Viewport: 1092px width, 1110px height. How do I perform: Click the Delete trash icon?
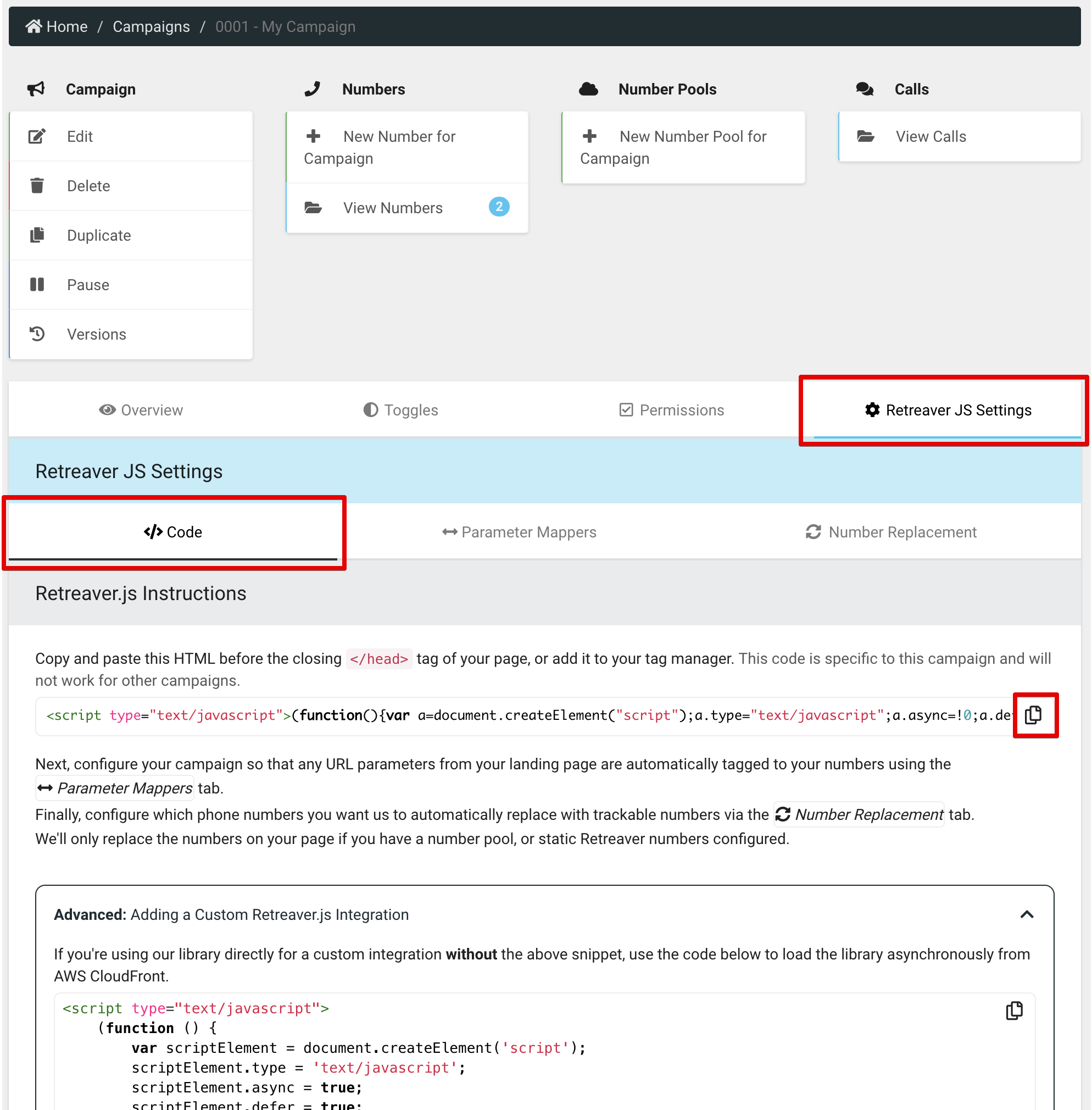pyautogui.click(x=37, y=186)
